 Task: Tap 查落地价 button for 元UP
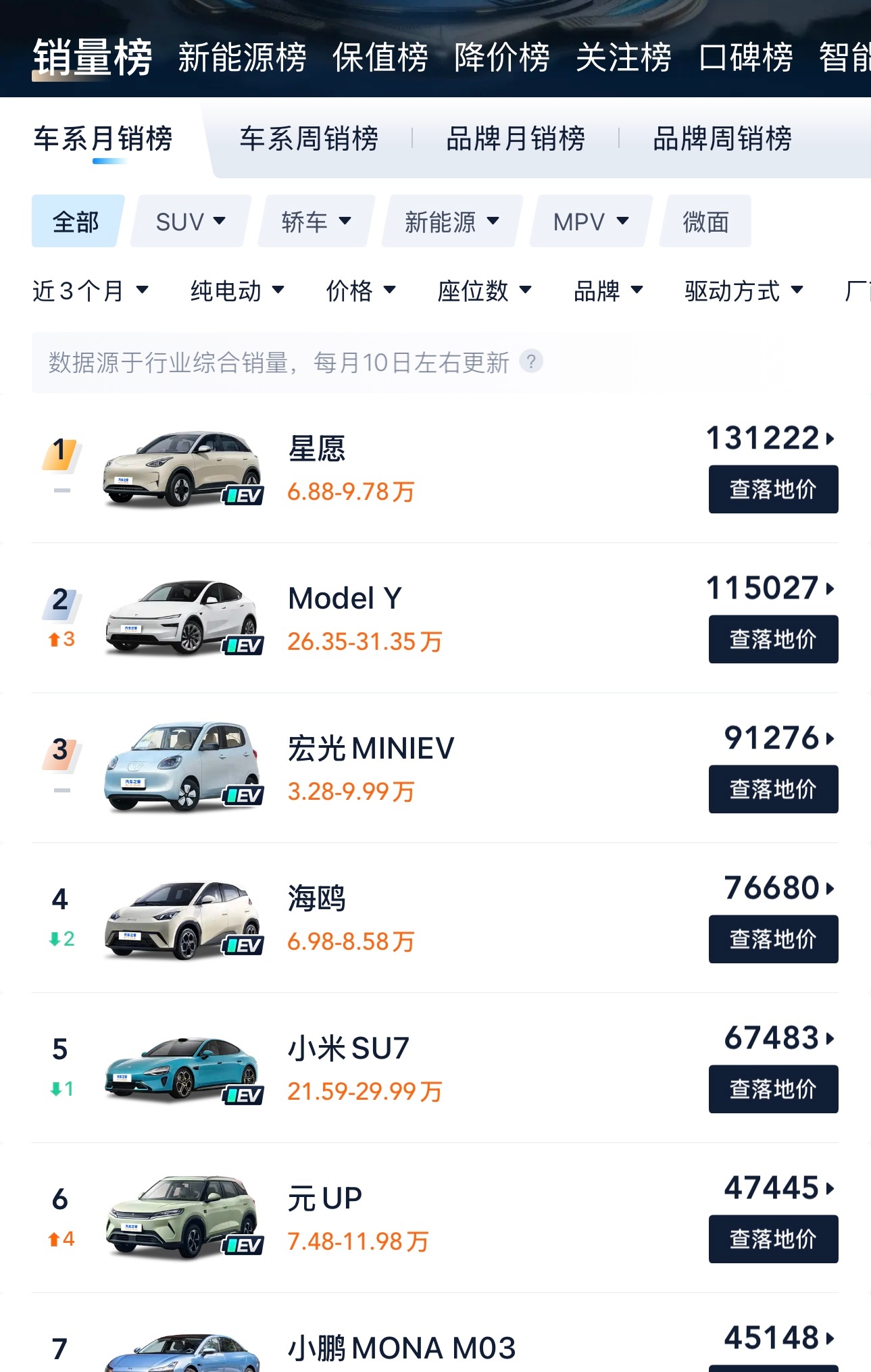pyautogui.click(x=773, y=1239)
